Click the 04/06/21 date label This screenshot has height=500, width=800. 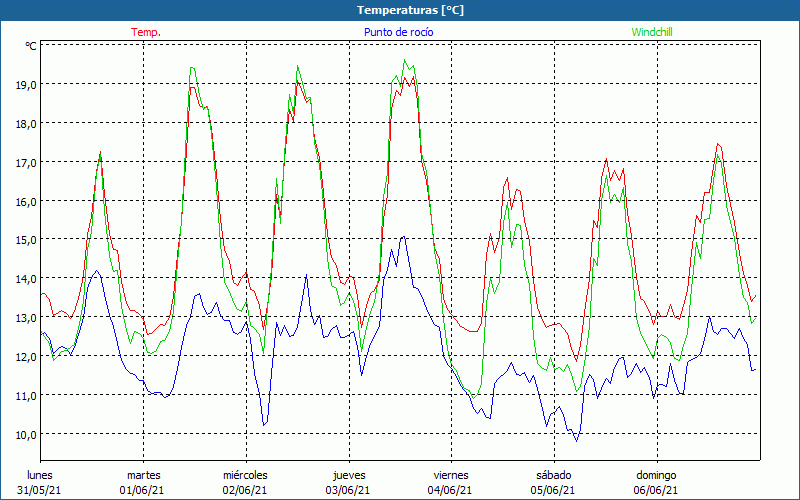pos(451,490)
